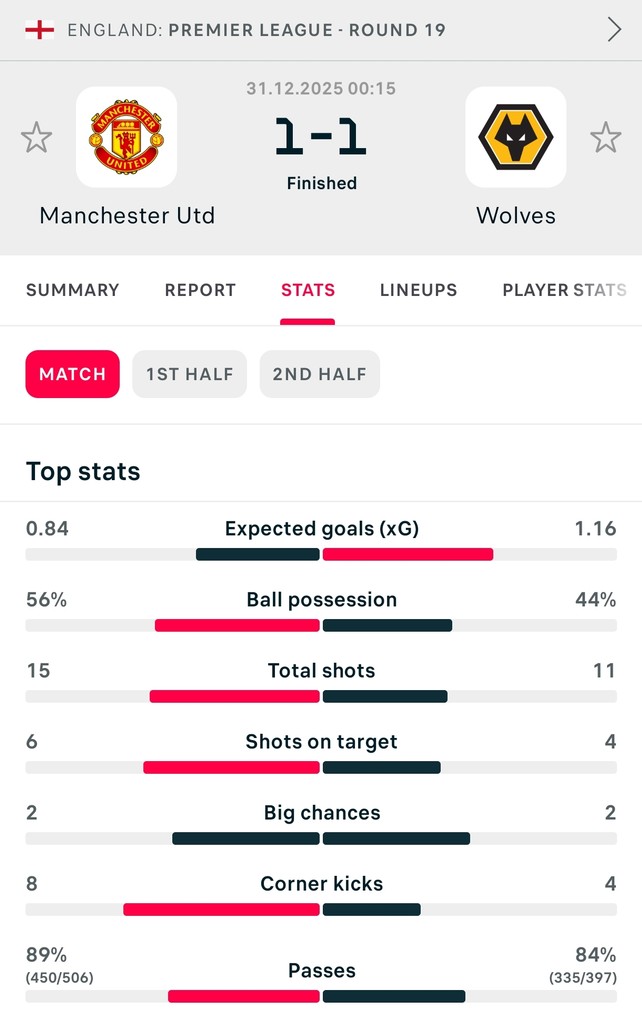The height and width of the screenshot is (1024, 642).
Task: Open the Summary tab
Action: pos(72,290)
